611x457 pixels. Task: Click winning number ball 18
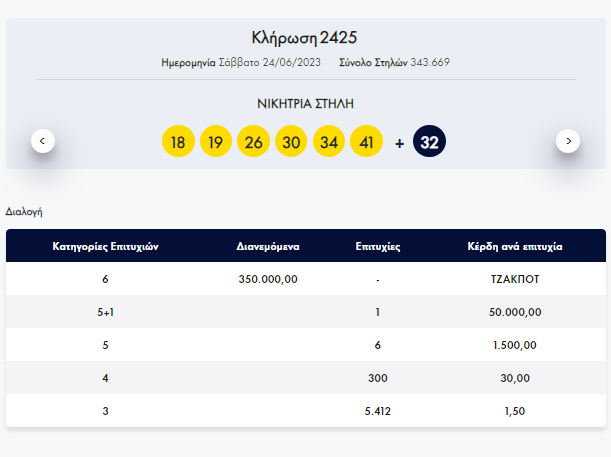178,141
